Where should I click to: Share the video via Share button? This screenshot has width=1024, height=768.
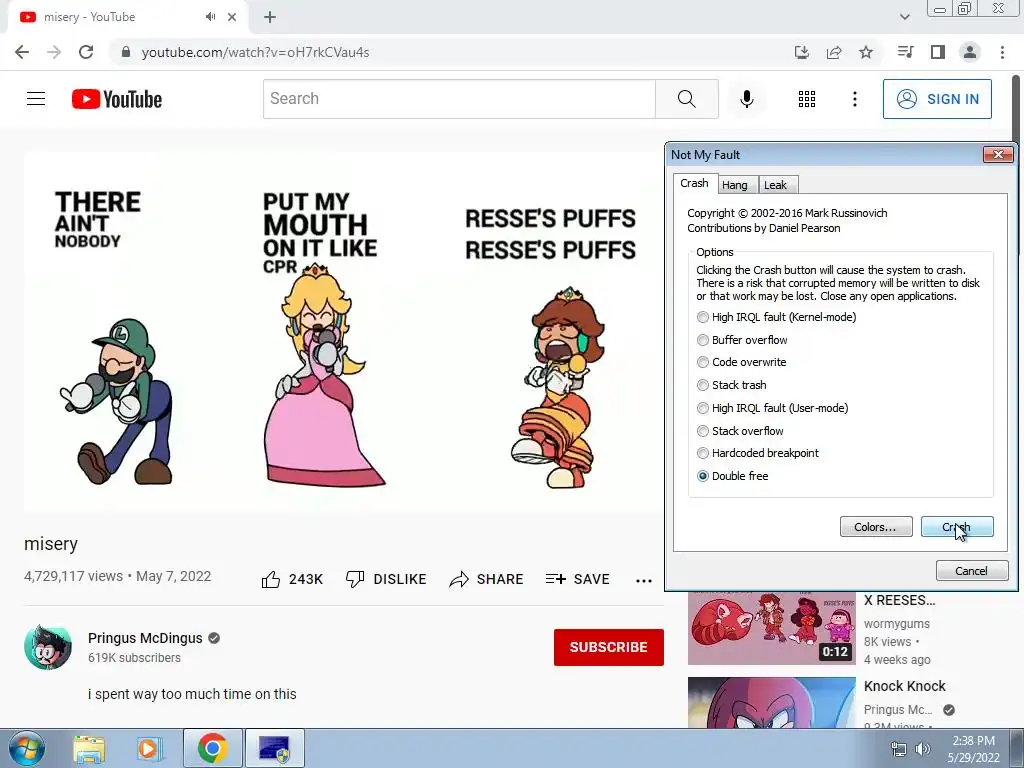tap(487, 579)
